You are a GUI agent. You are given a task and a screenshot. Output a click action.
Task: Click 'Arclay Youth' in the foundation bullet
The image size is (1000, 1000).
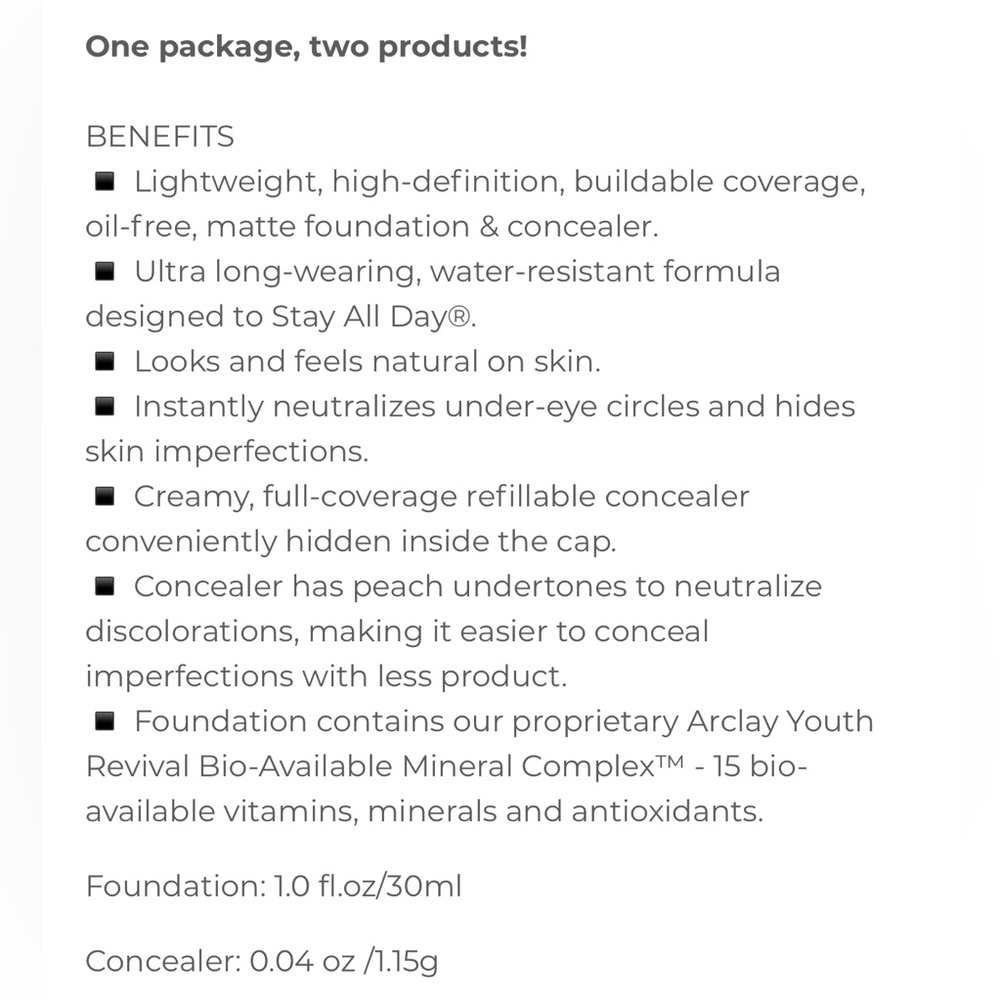click(780, 722)
